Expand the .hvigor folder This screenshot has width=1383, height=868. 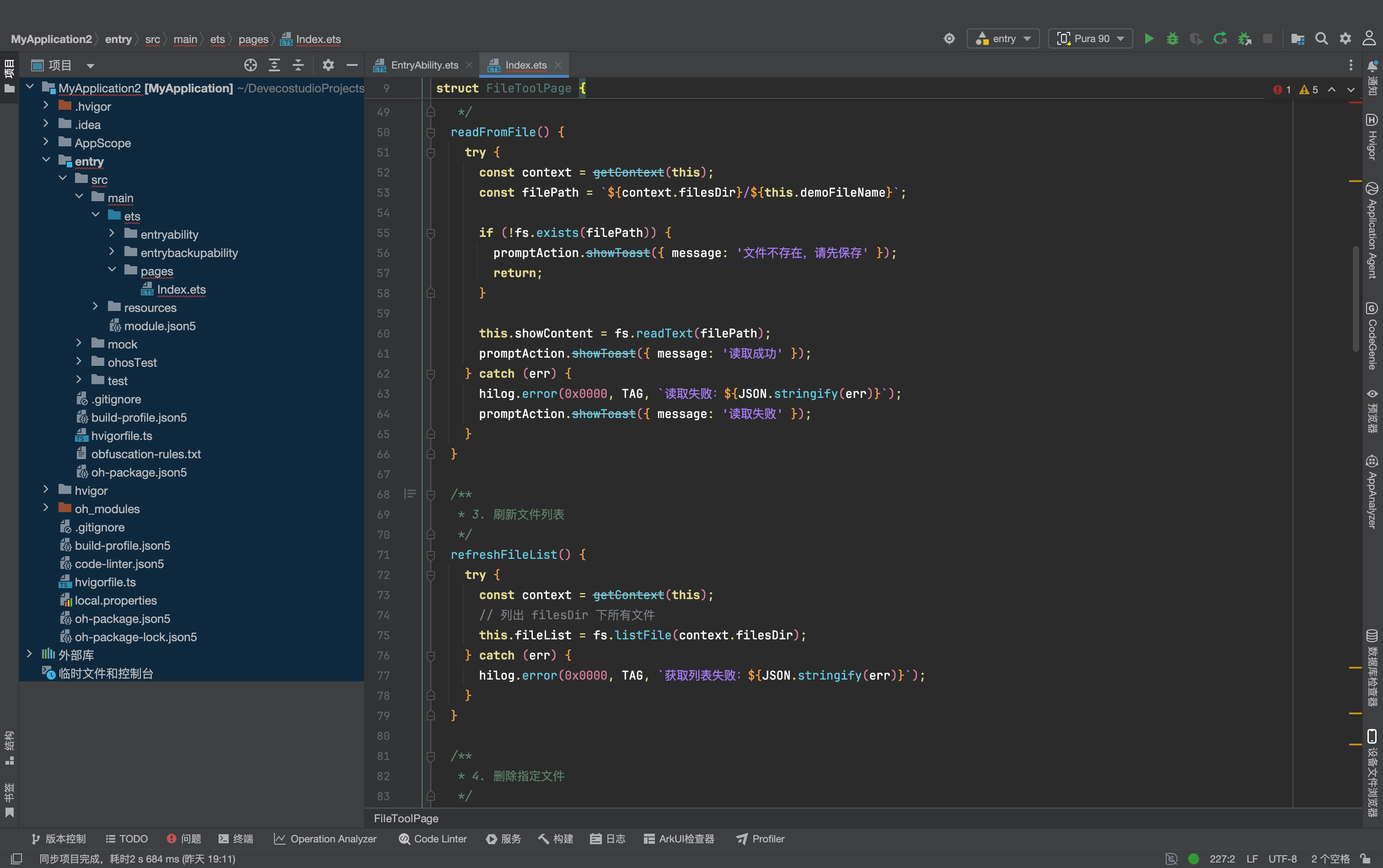46,106
